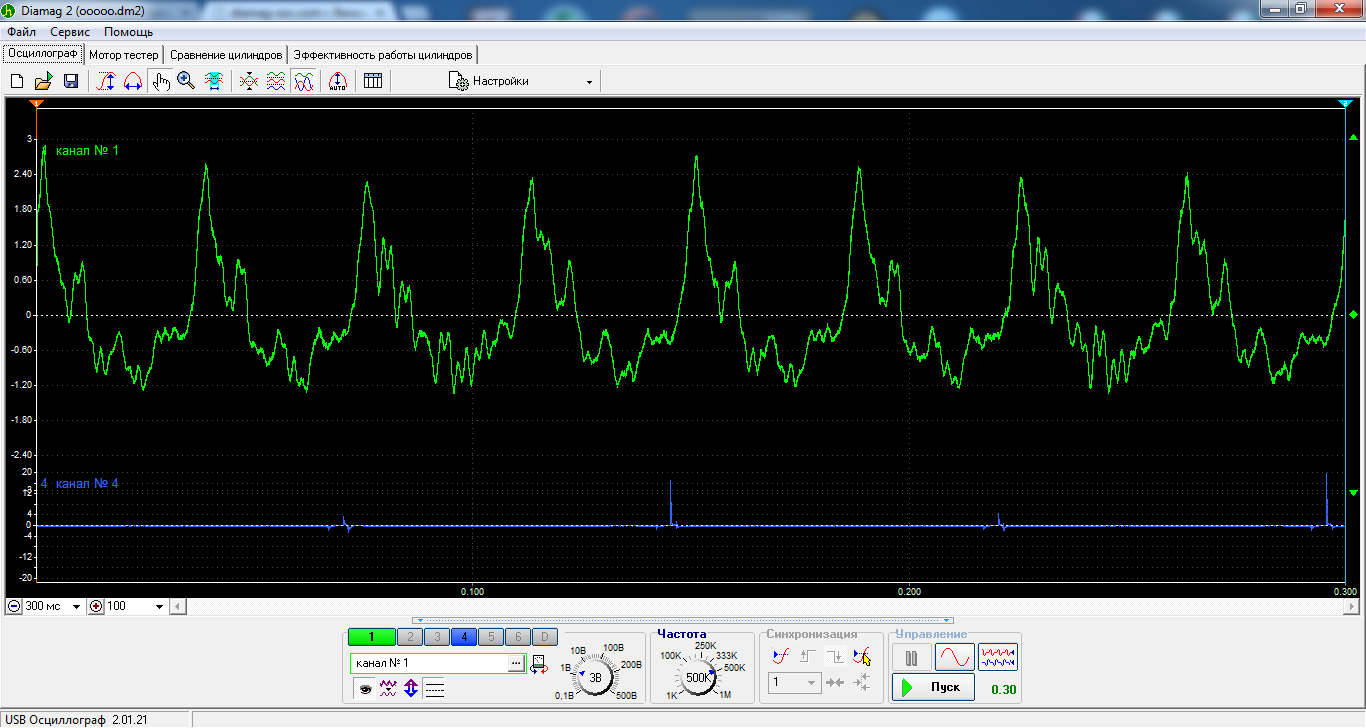
Task: Click the green zero-level diamond marker
Action: 1353,315
